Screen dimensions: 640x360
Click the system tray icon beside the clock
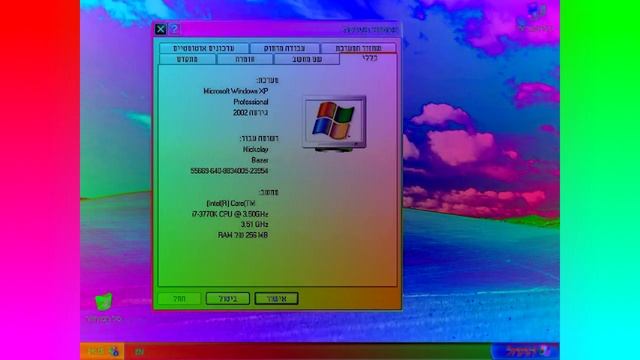(114, 351)
